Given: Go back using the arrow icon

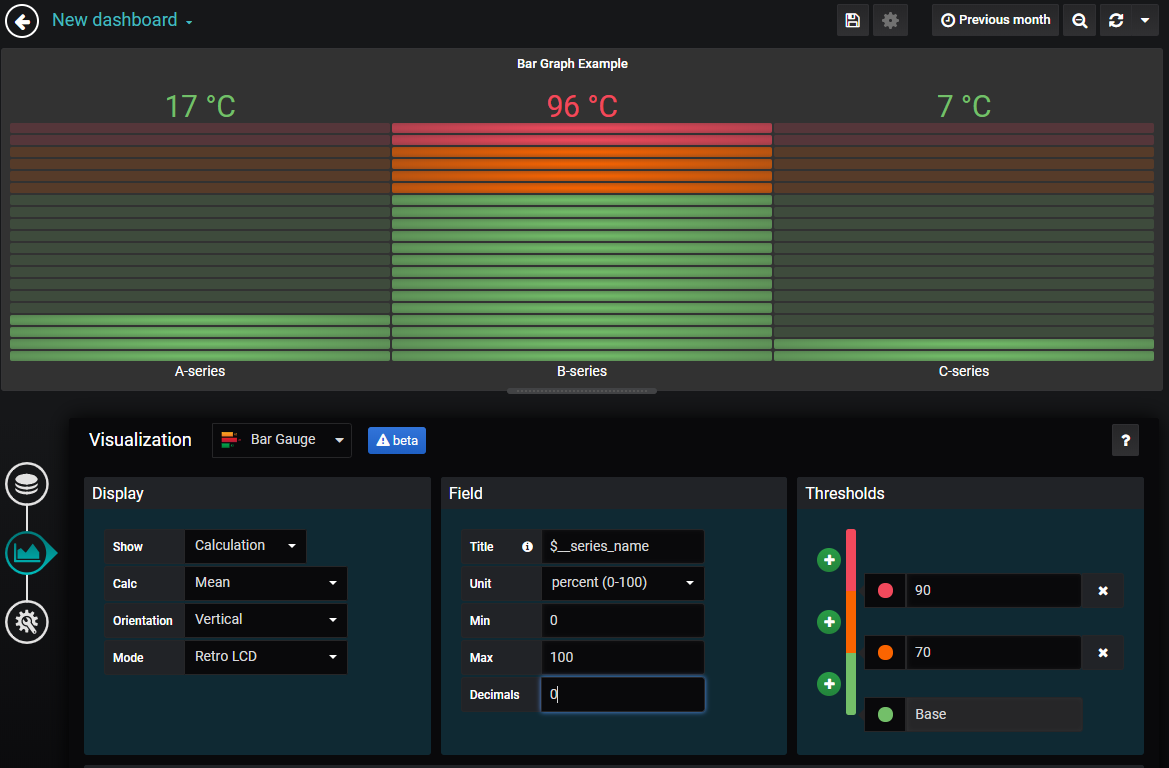Looking at the screenshot, I should [22, 21].
